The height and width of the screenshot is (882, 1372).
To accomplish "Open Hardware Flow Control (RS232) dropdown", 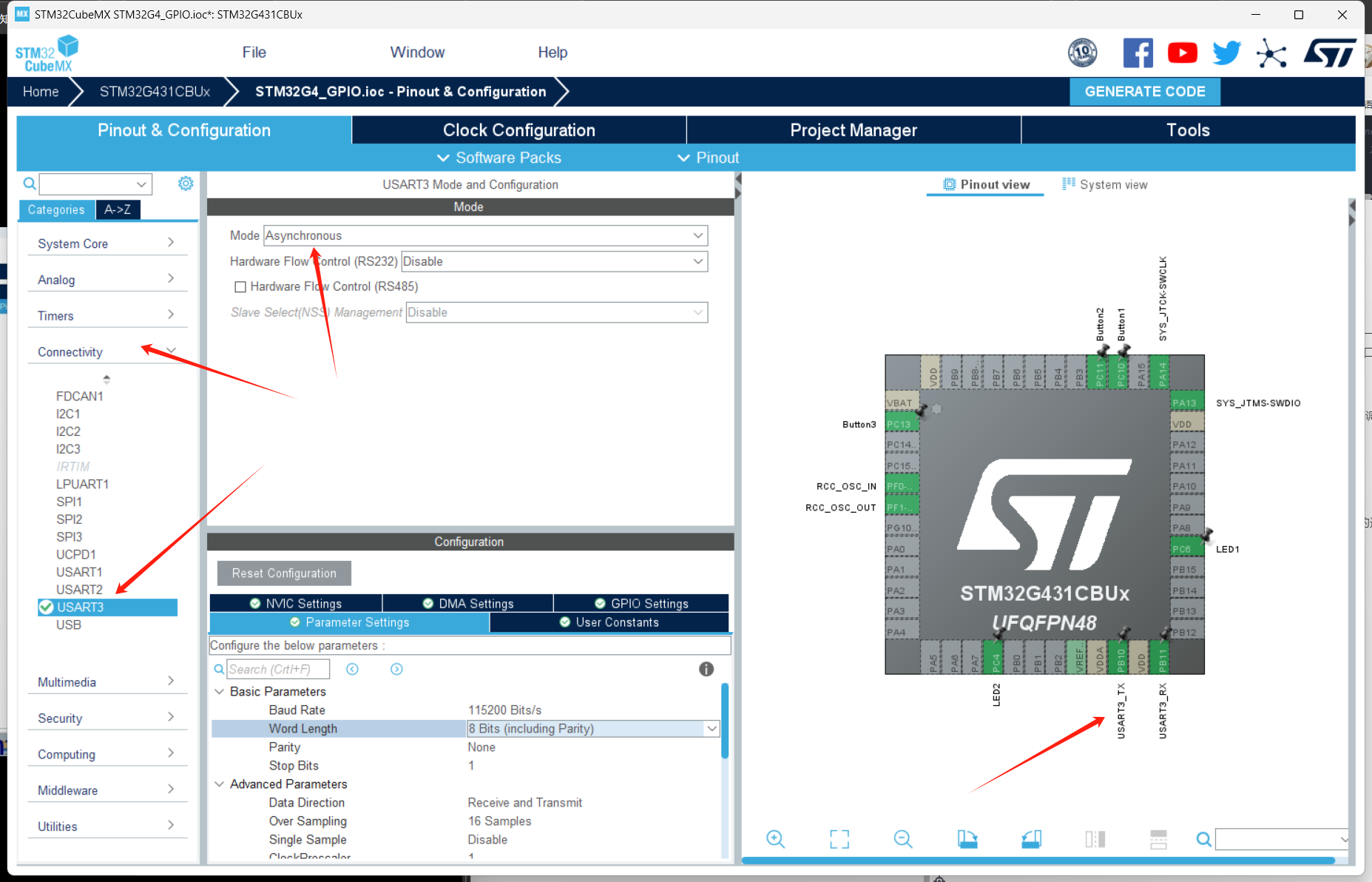I will coord(554,261).
